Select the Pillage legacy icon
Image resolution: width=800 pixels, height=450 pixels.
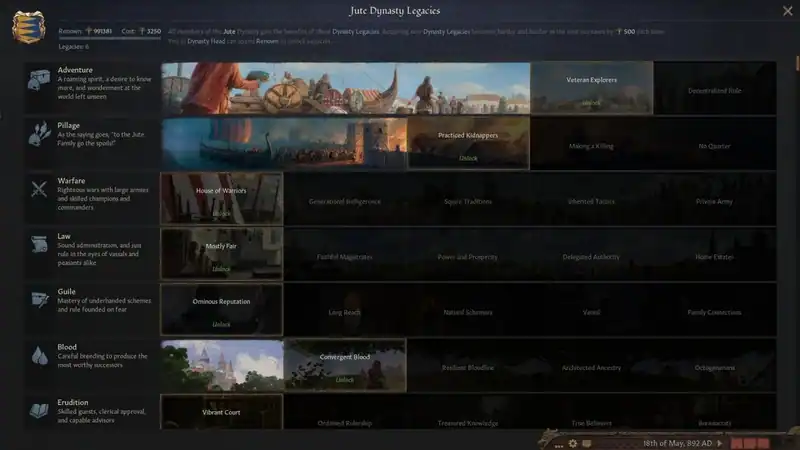click(x=39, y=134)
